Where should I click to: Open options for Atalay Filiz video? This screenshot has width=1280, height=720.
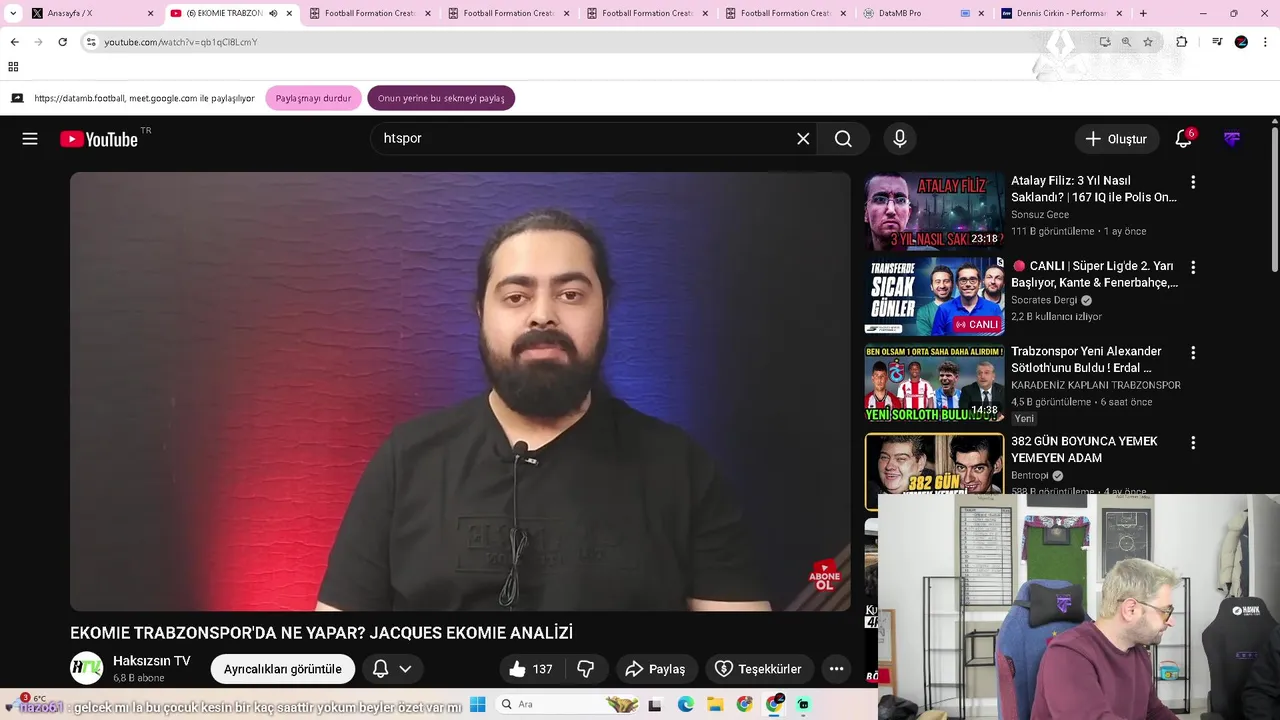click(1192, 182)
